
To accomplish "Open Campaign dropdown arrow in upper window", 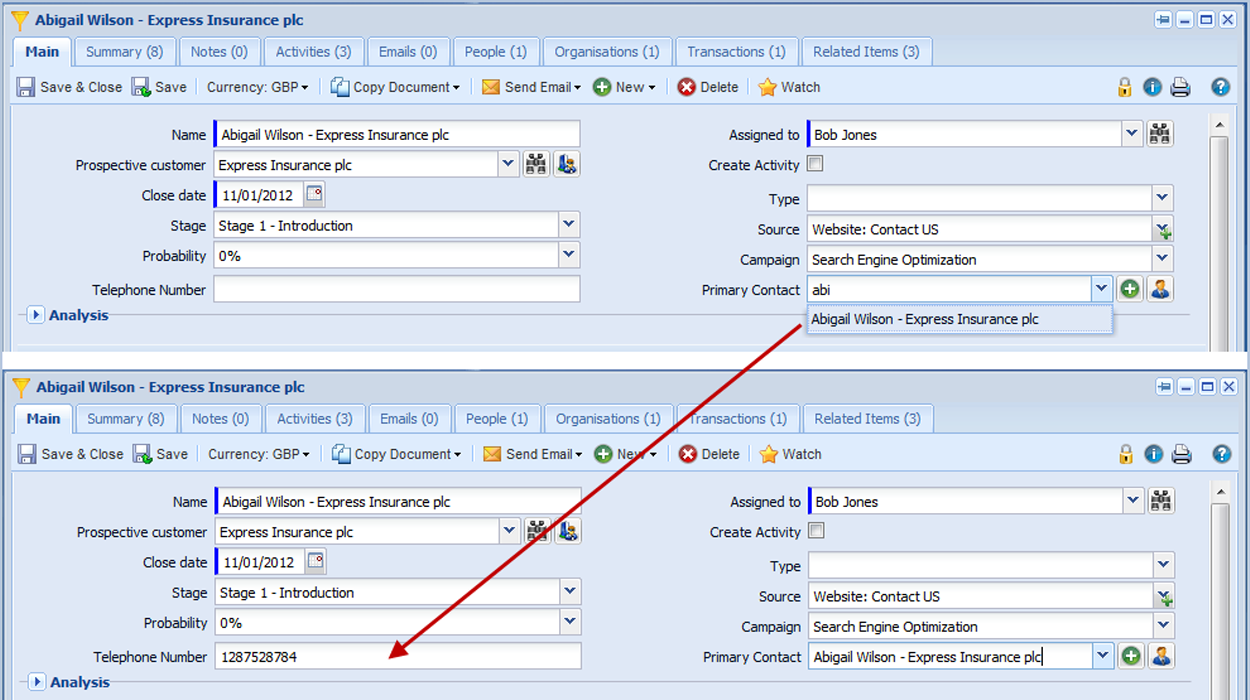I will point(1162,259).
